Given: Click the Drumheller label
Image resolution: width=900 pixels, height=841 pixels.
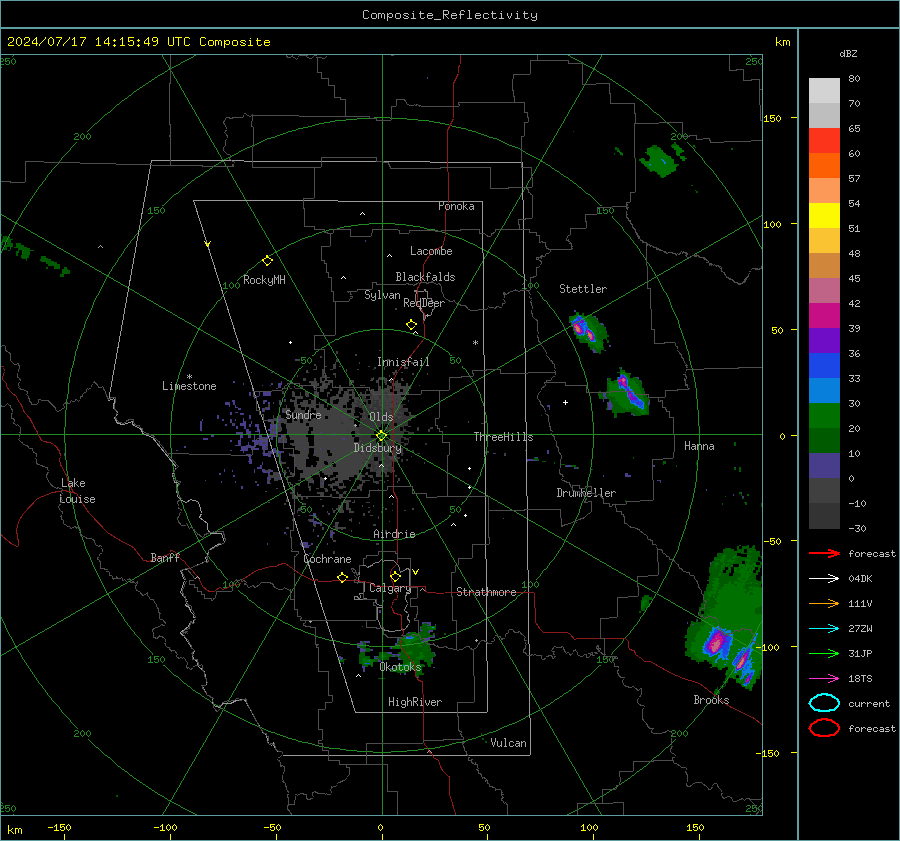Looking at the screenshot, I should [586, 493].
